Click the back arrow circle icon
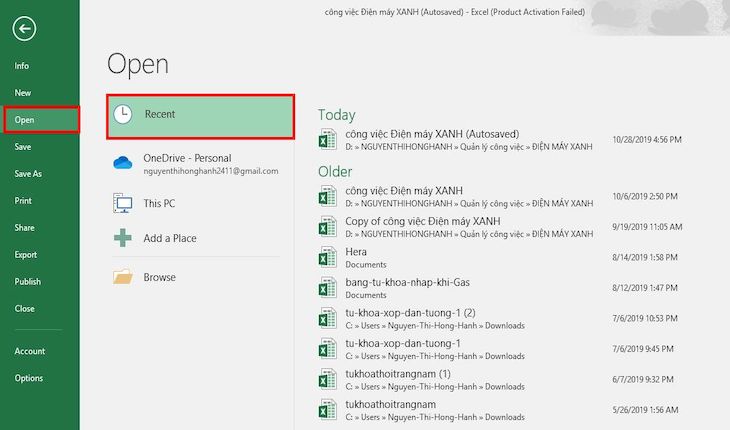 pos(24,29)
